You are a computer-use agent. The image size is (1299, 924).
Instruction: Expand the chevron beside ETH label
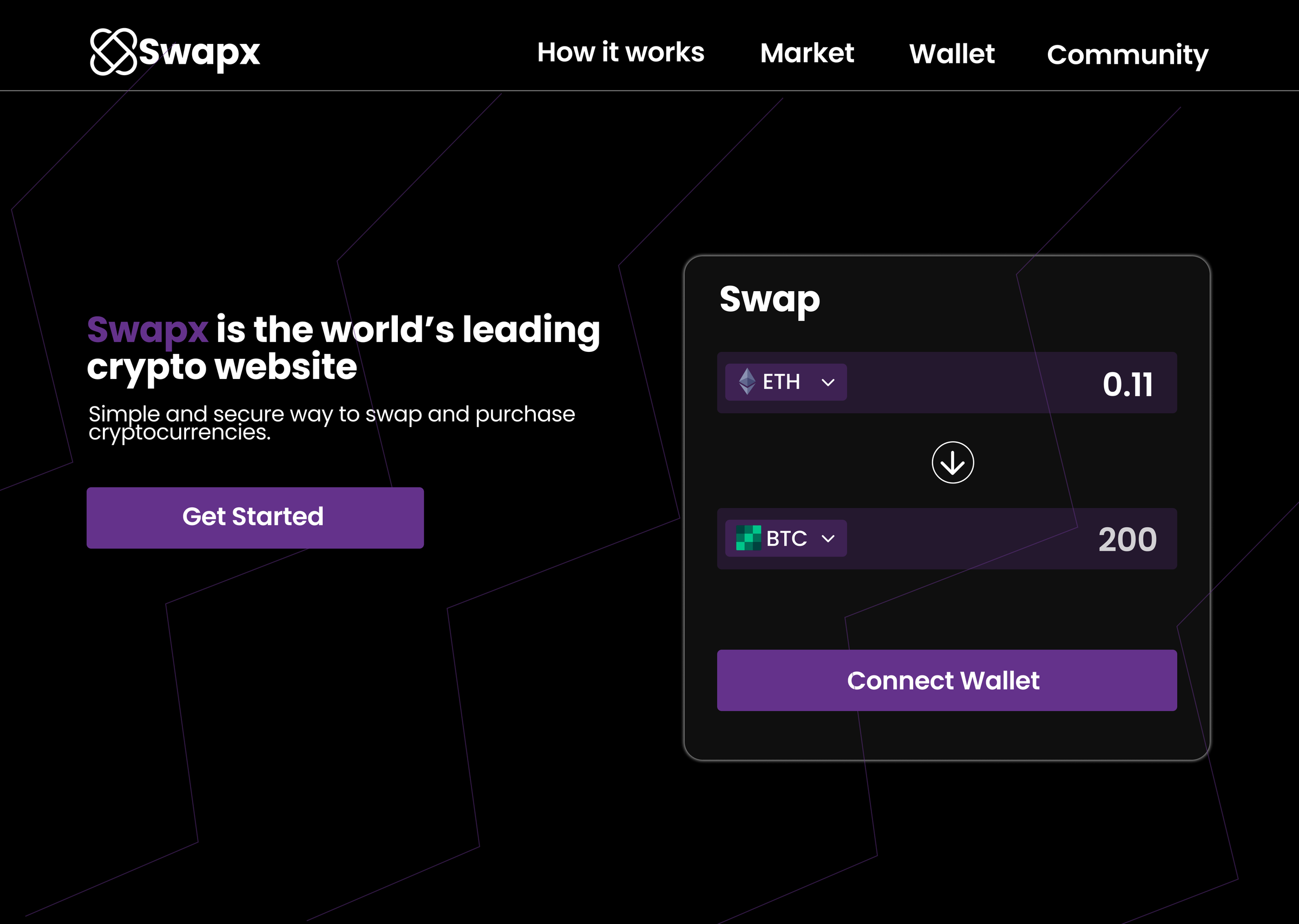828,382
